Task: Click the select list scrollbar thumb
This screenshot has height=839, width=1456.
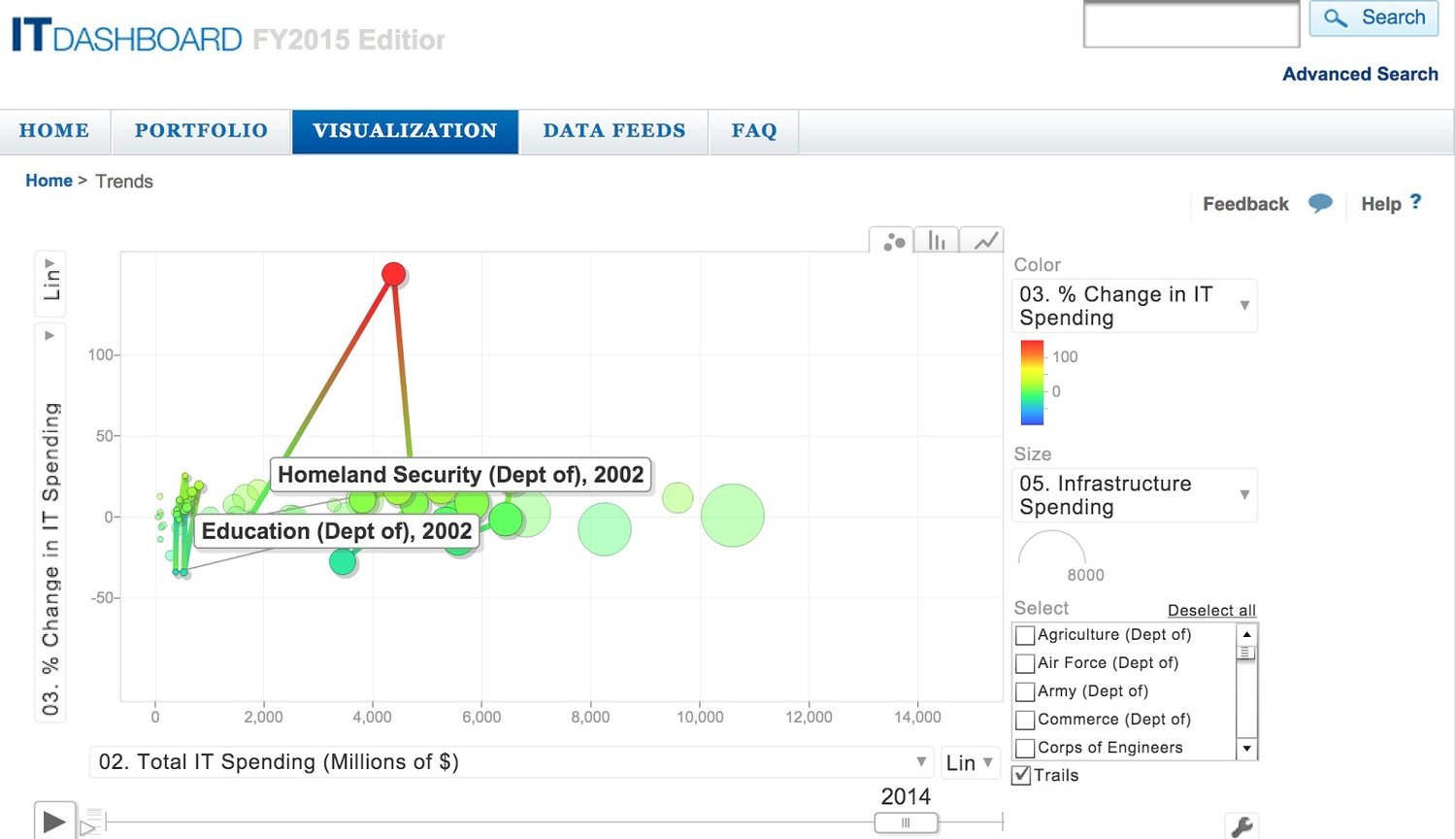Action: pos(1246,653)
